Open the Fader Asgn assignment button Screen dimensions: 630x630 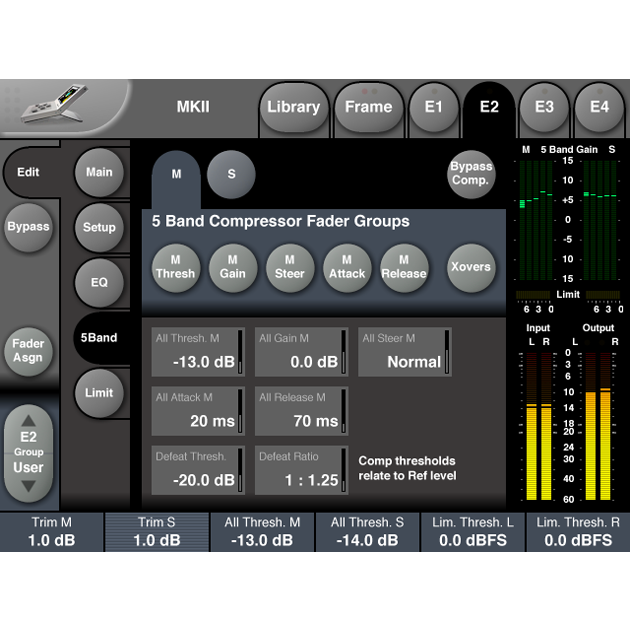point(28,351)
